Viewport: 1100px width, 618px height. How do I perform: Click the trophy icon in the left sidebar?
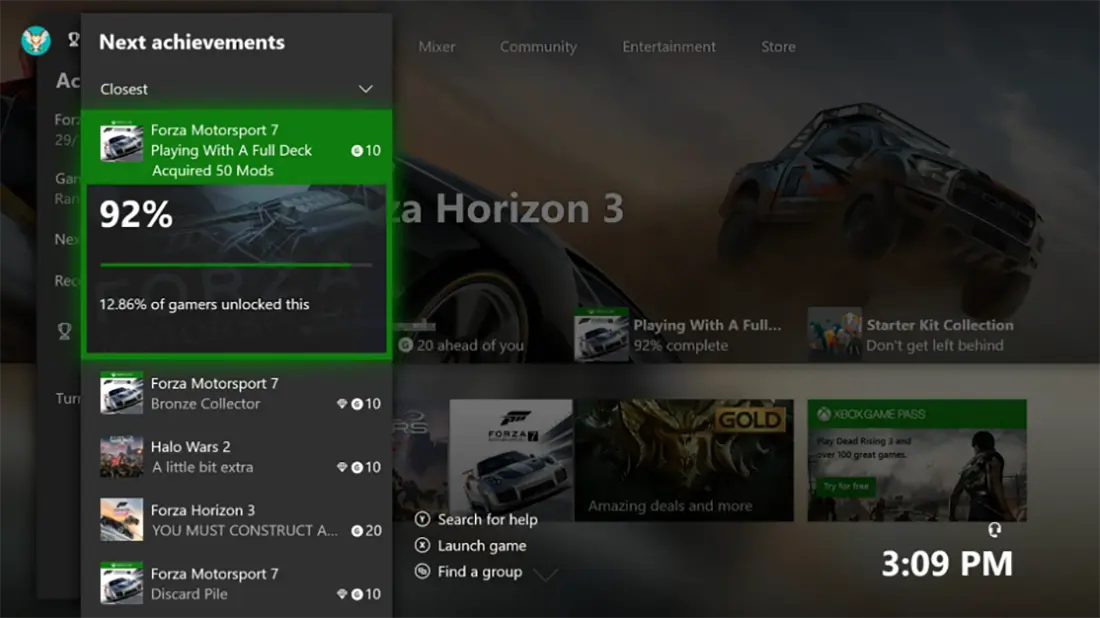(65, 331)
